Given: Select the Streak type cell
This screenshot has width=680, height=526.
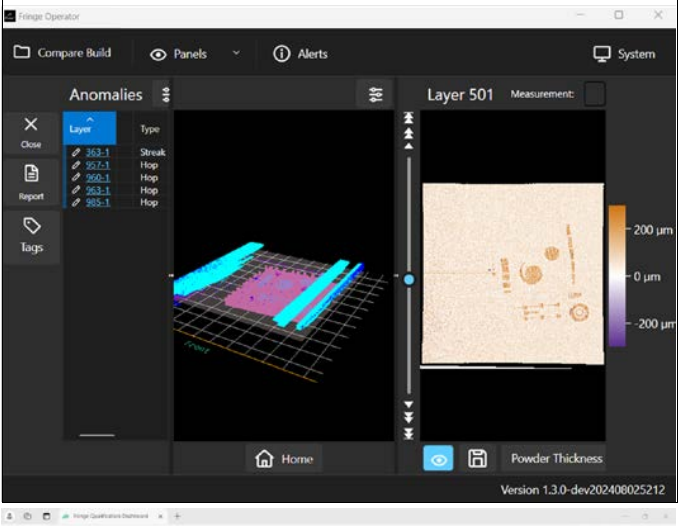Looking at the screenshot, I should [153, 152].
